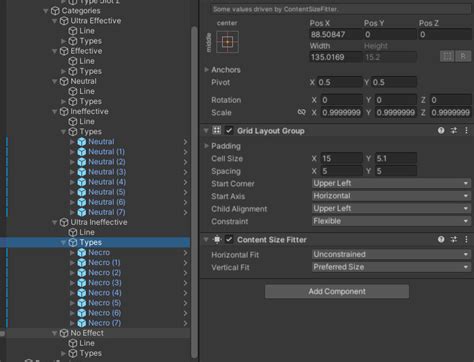
Task: Open prefab arrow for Neutral (1)
Action: pyautogui.click(x=185, y=152)
